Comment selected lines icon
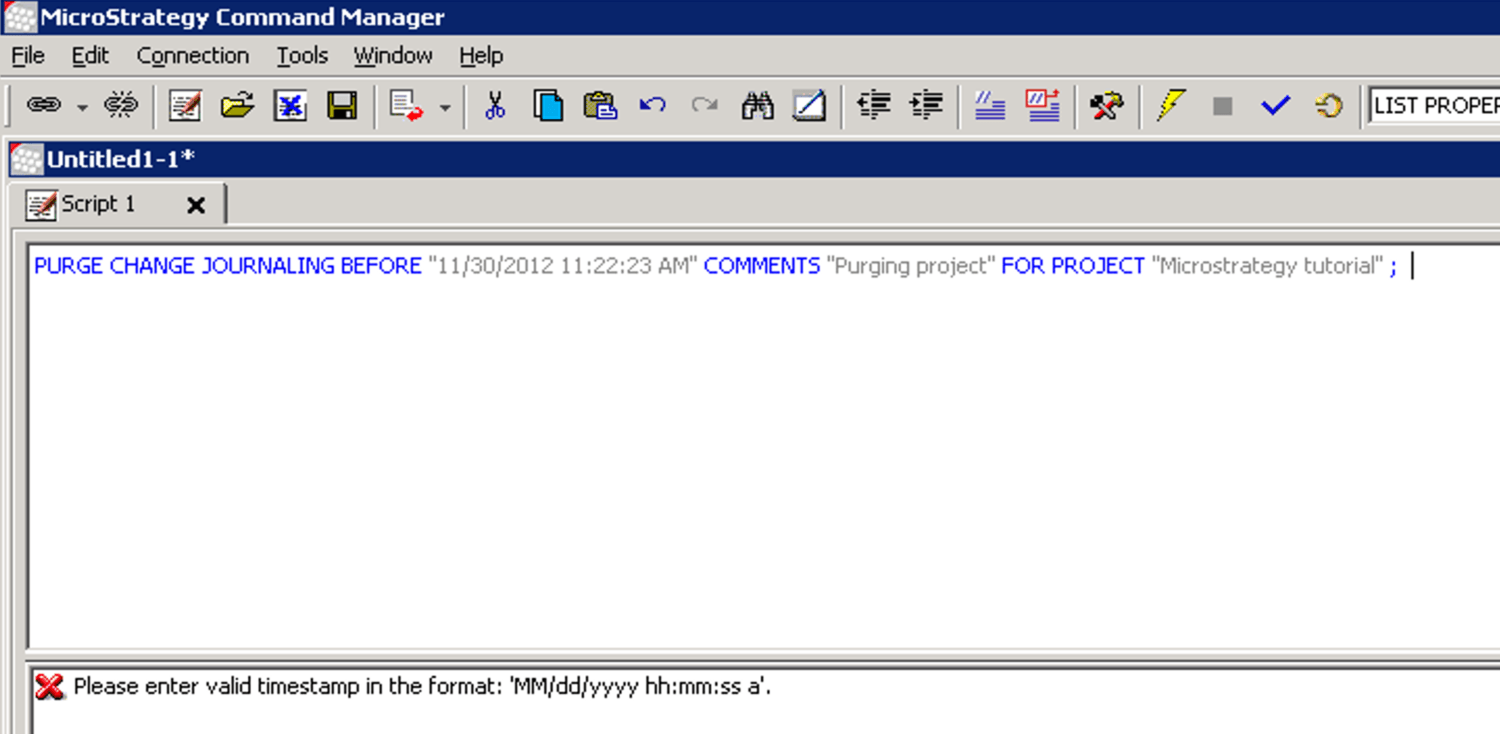Image resolution: width=1500 pixels, height=734 pixels. click(x=990, y=105)
